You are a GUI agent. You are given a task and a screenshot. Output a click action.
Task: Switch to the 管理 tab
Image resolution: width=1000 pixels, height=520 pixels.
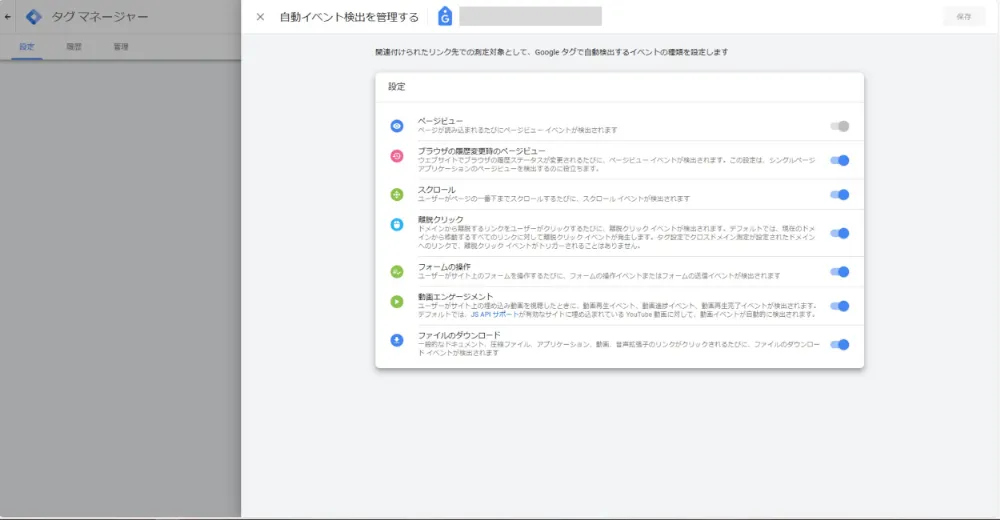pos(121,47)
